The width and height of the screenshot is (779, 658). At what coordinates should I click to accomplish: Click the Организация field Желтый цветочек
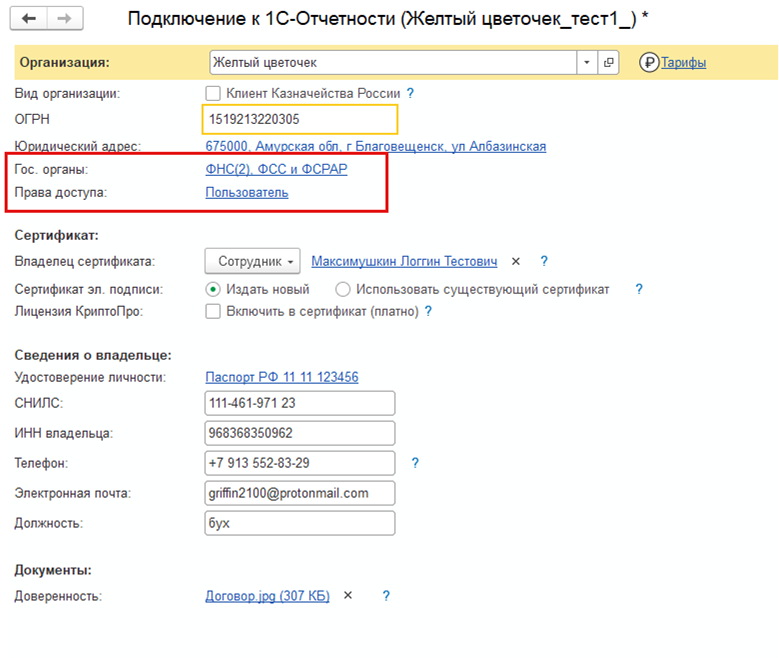pos(393,63)
